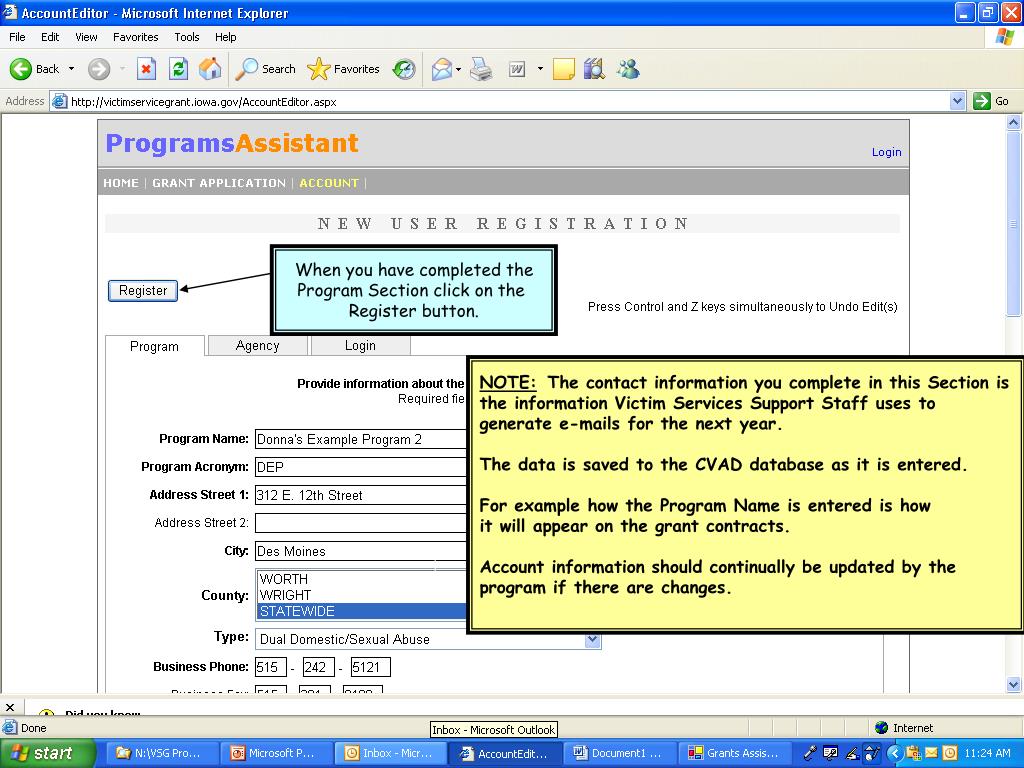Click the page icon in address bar
Image resolution: width=1024 pixels, height=768 pixels.
[59, 101]
